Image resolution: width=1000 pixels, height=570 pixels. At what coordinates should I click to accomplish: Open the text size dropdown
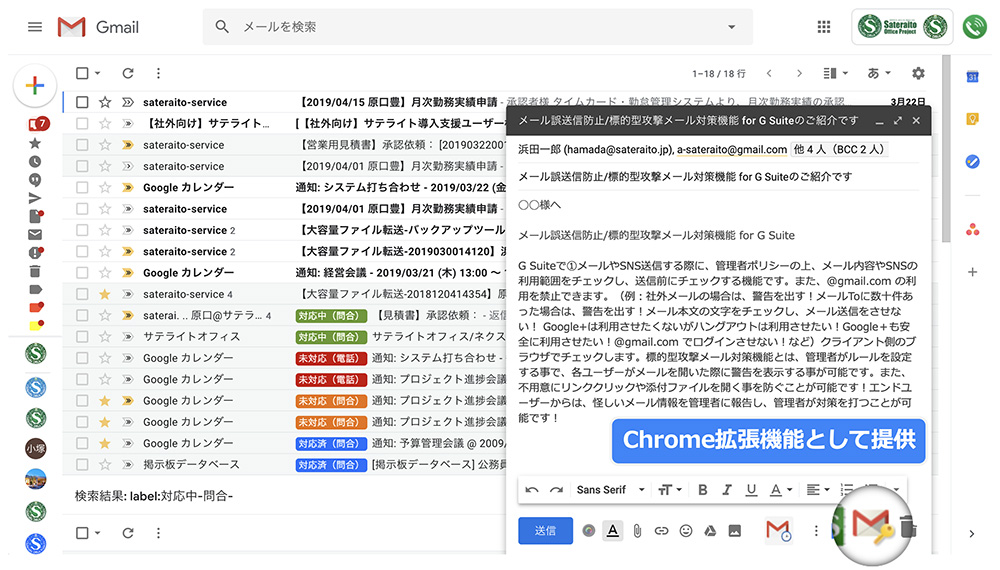(x=670, y=490)
